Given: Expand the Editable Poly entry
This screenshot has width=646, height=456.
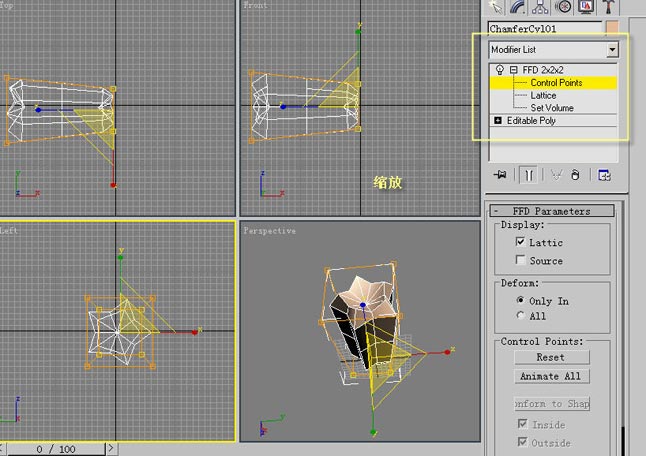Looking at the screenshot, I should (498, 120).
